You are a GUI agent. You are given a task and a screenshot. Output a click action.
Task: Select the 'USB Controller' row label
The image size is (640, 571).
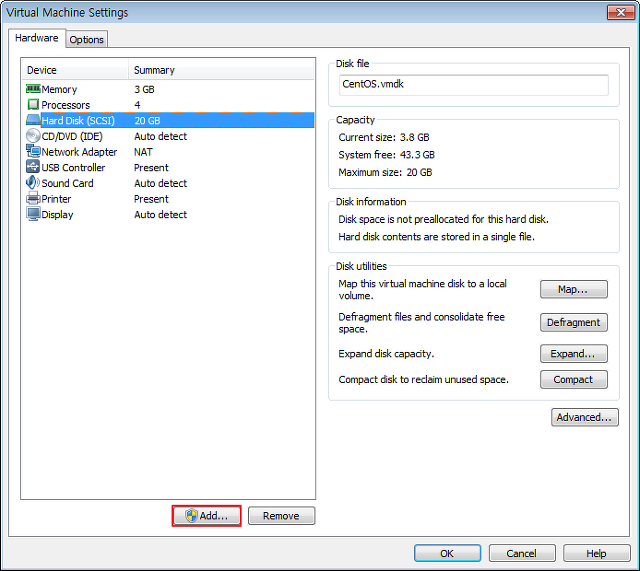73,168
